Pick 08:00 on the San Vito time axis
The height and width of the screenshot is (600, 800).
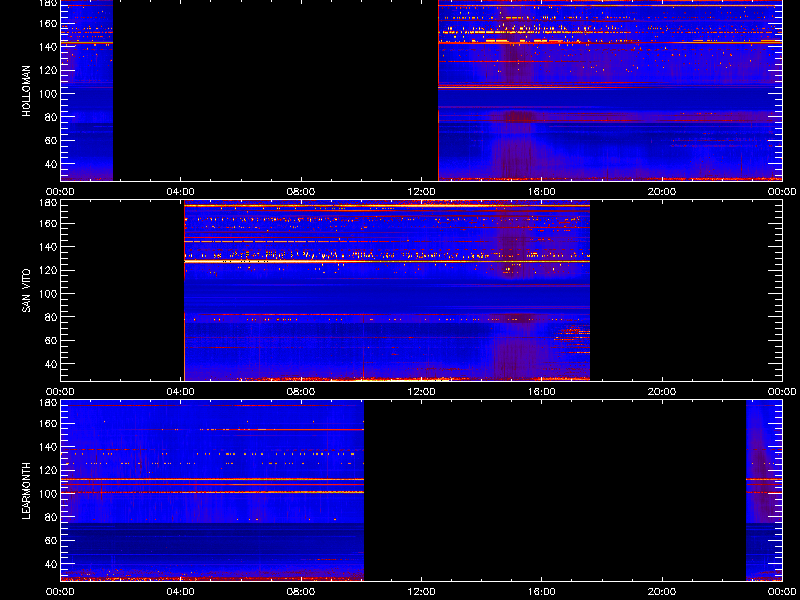(301, 392)
